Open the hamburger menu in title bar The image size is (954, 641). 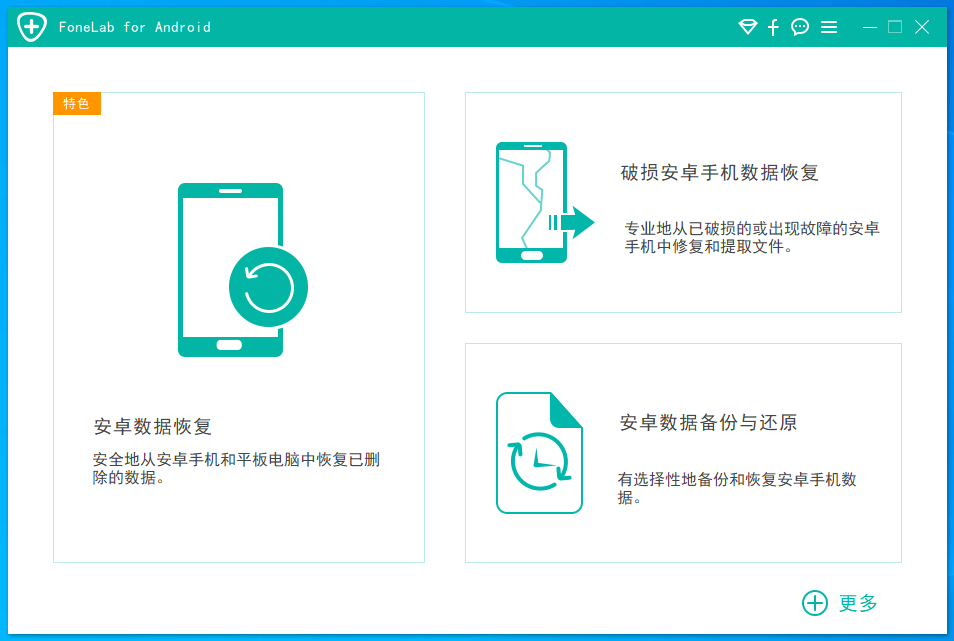(829, 28)
